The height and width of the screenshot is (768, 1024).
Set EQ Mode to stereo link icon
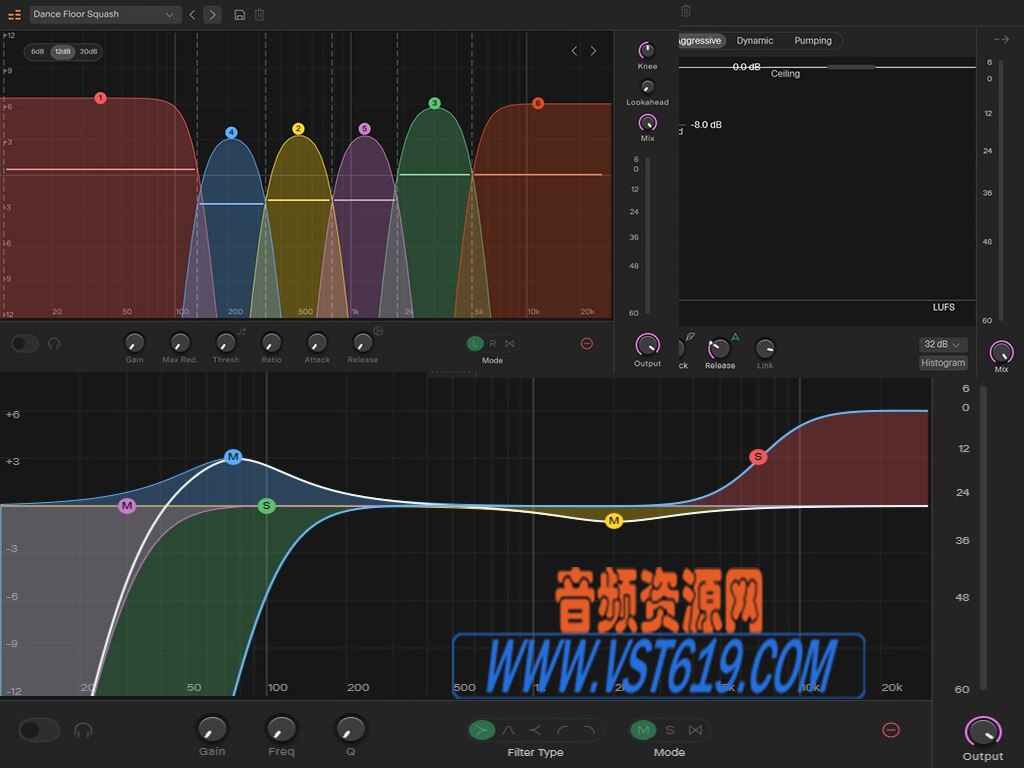pos(696,729)
